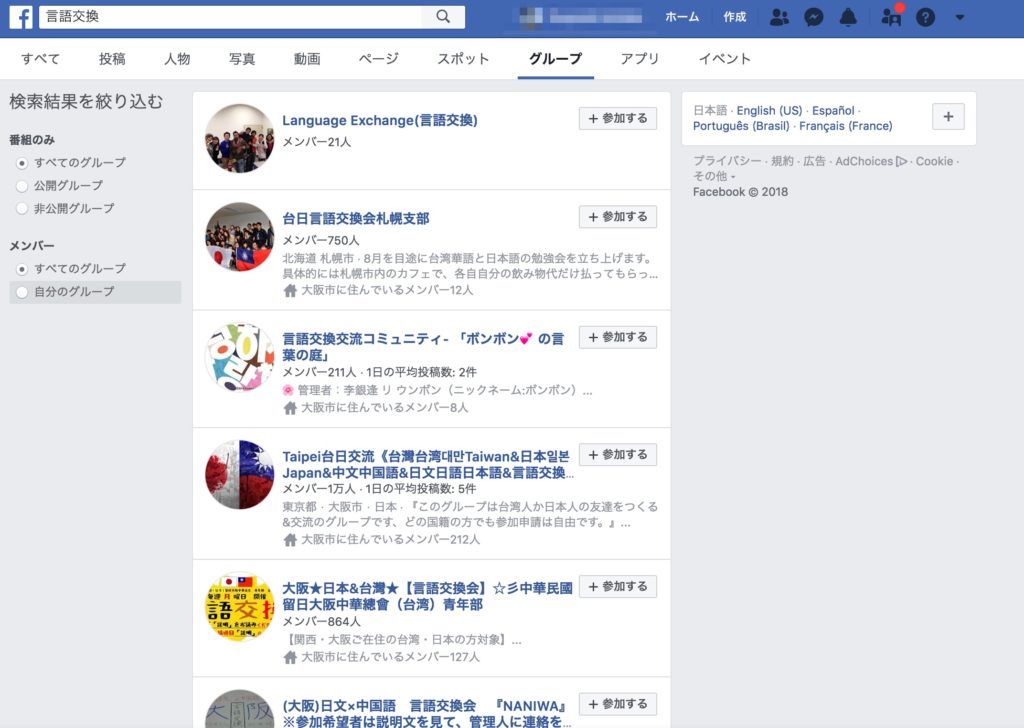Viewport: 1024px width, 728px height.
Task: Open 台日言語交換会札幌支部 group title
Action: pos(356,219)
